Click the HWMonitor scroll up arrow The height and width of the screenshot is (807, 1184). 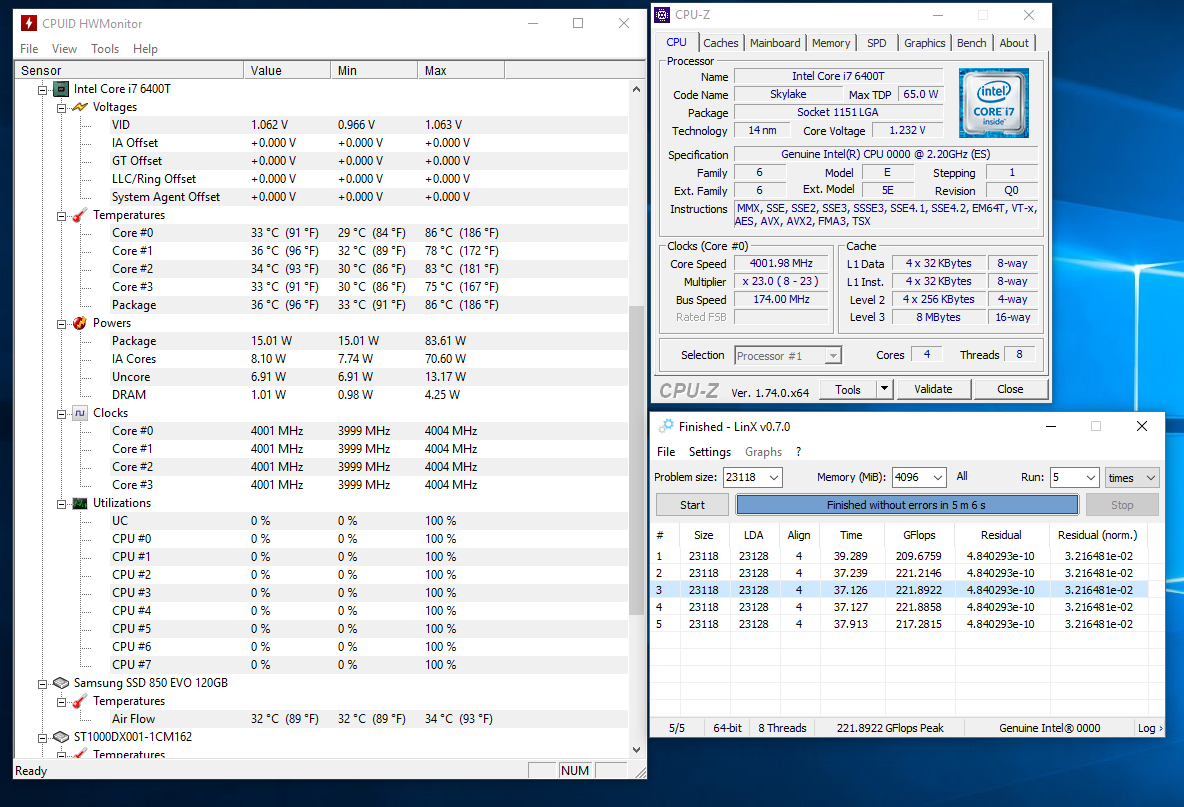click(636, 89)
